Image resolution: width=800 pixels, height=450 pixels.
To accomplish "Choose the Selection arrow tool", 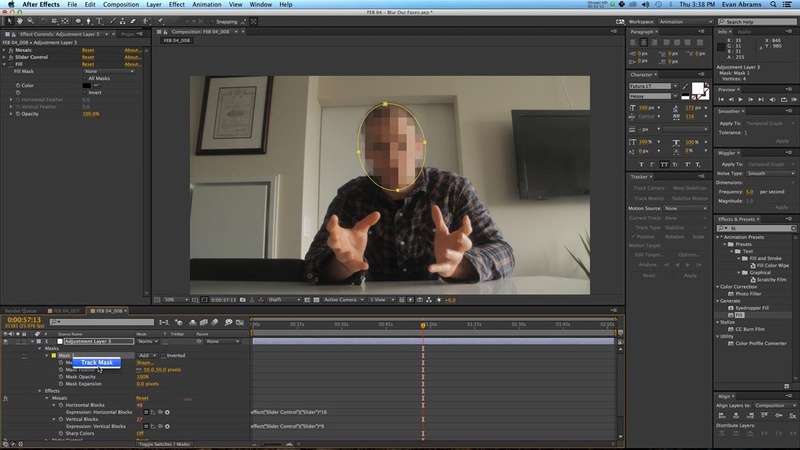I will click(9, 21).
